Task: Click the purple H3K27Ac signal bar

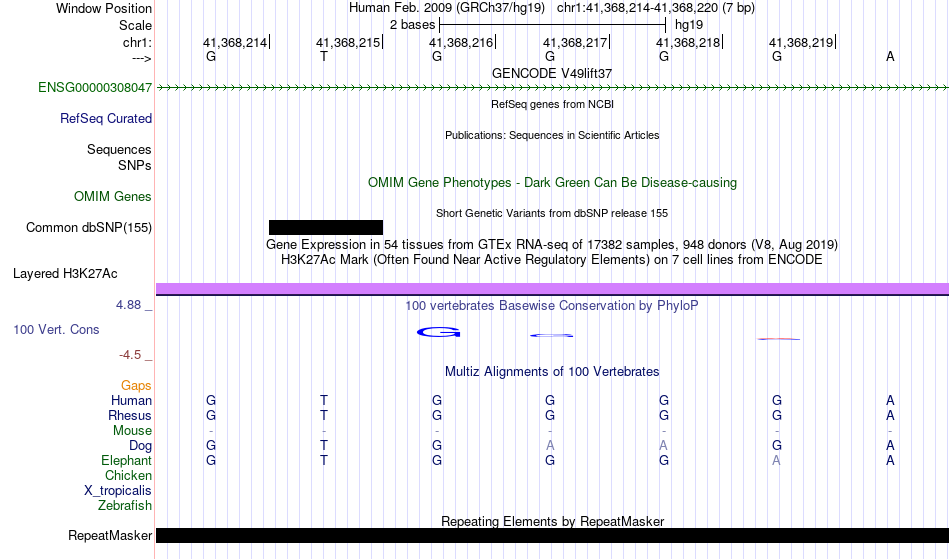Action: click(552, 289)
